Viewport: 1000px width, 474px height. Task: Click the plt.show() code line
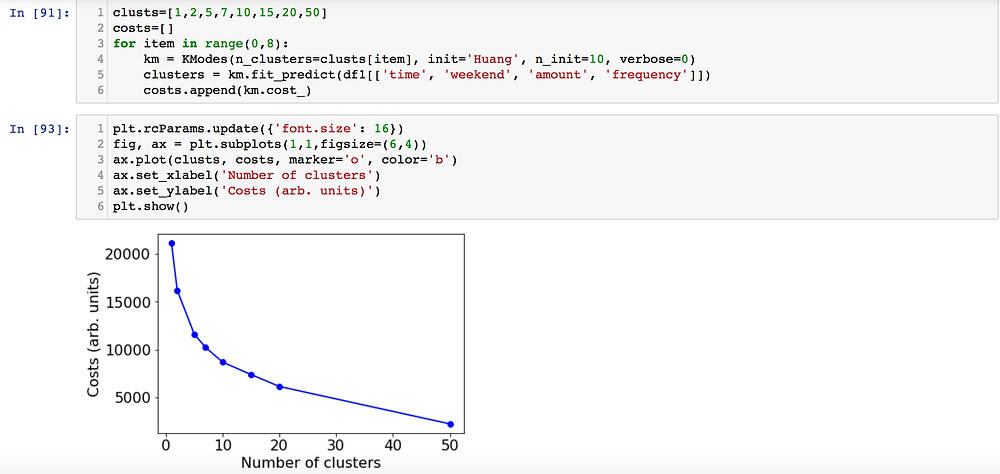click(x=151, y=207)
